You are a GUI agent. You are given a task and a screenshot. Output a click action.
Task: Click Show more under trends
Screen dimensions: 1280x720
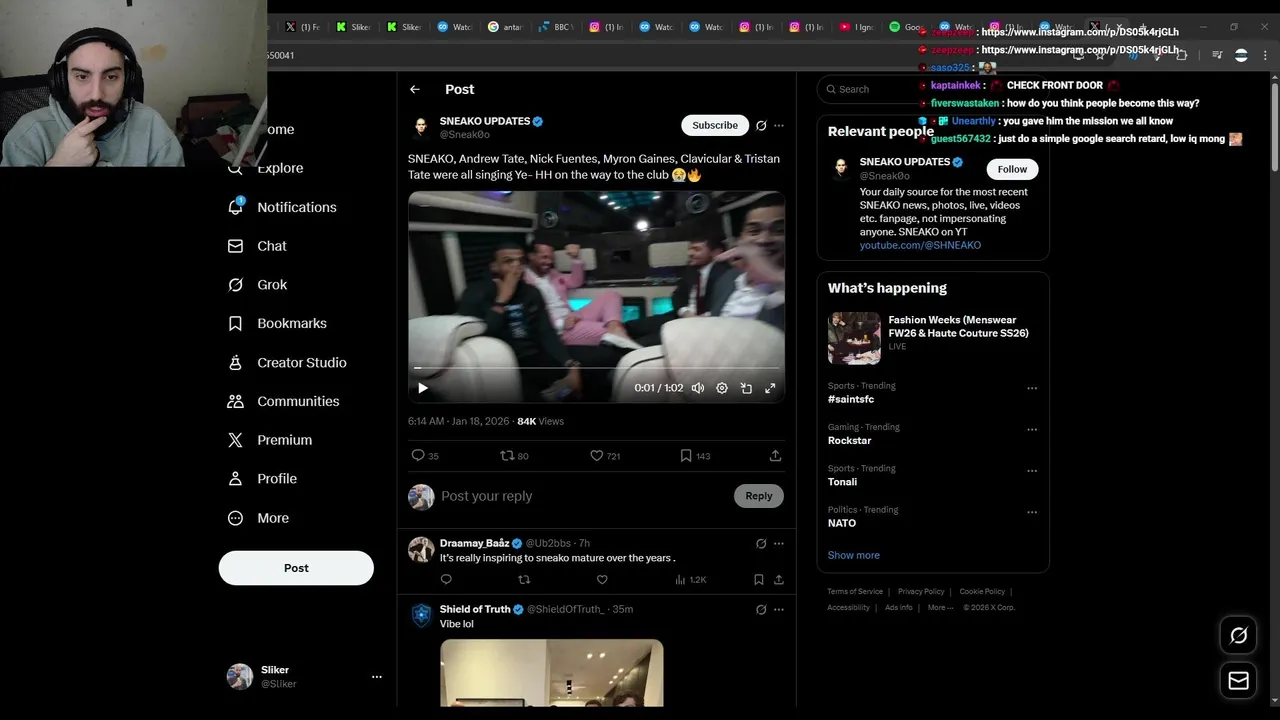(x=854, y=555)
